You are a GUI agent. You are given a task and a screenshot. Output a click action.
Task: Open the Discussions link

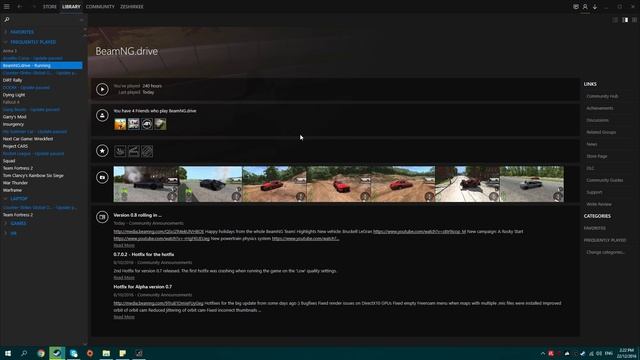click(598, 120)
